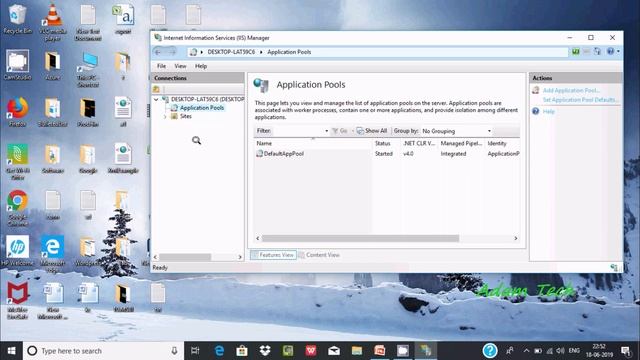Open the McAfee desktop shortcut
Image resolution: width=640 pixels, height=360 pixels.
pyautogui.click(x=17, y=300)
